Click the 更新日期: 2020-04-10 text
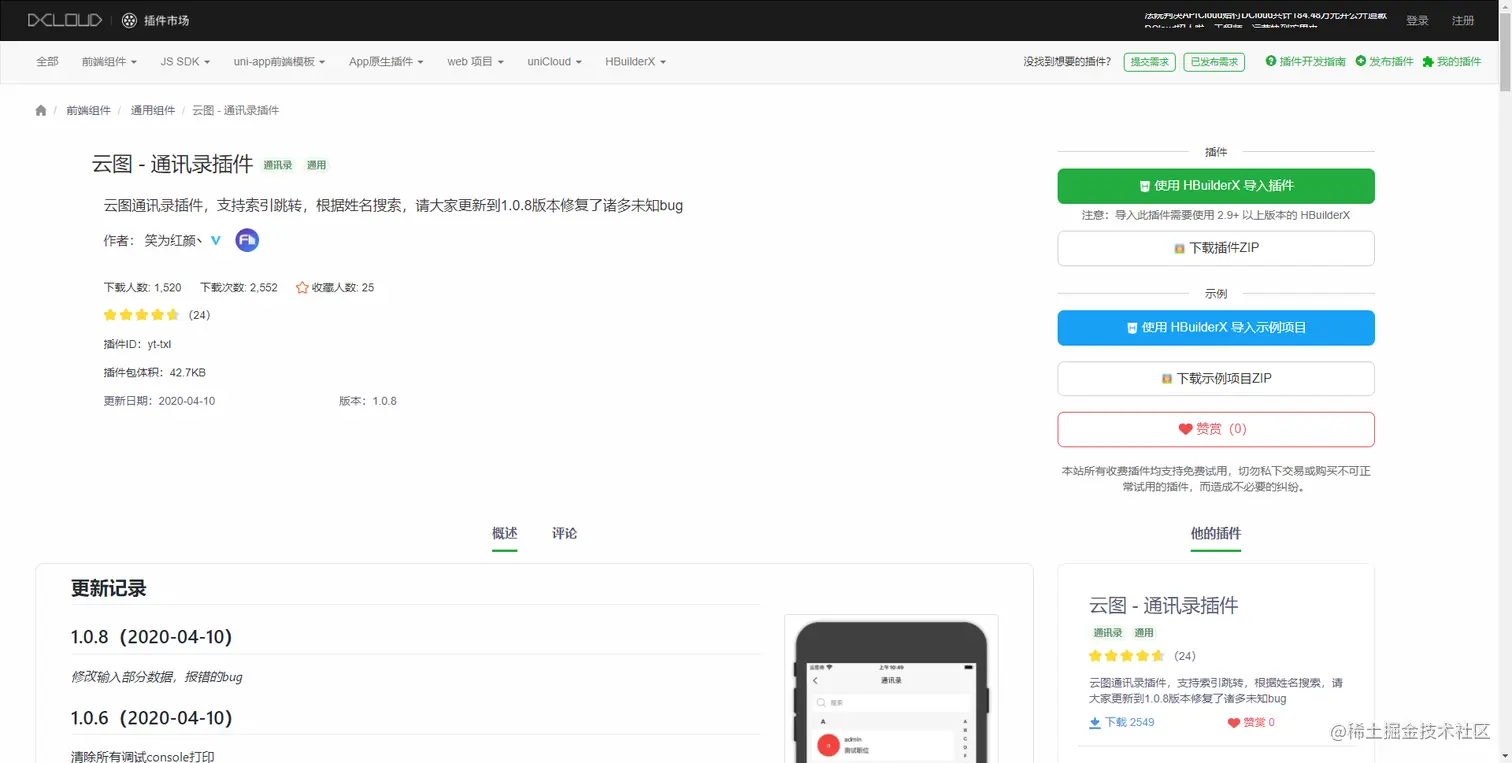 [x=159, y=401]
